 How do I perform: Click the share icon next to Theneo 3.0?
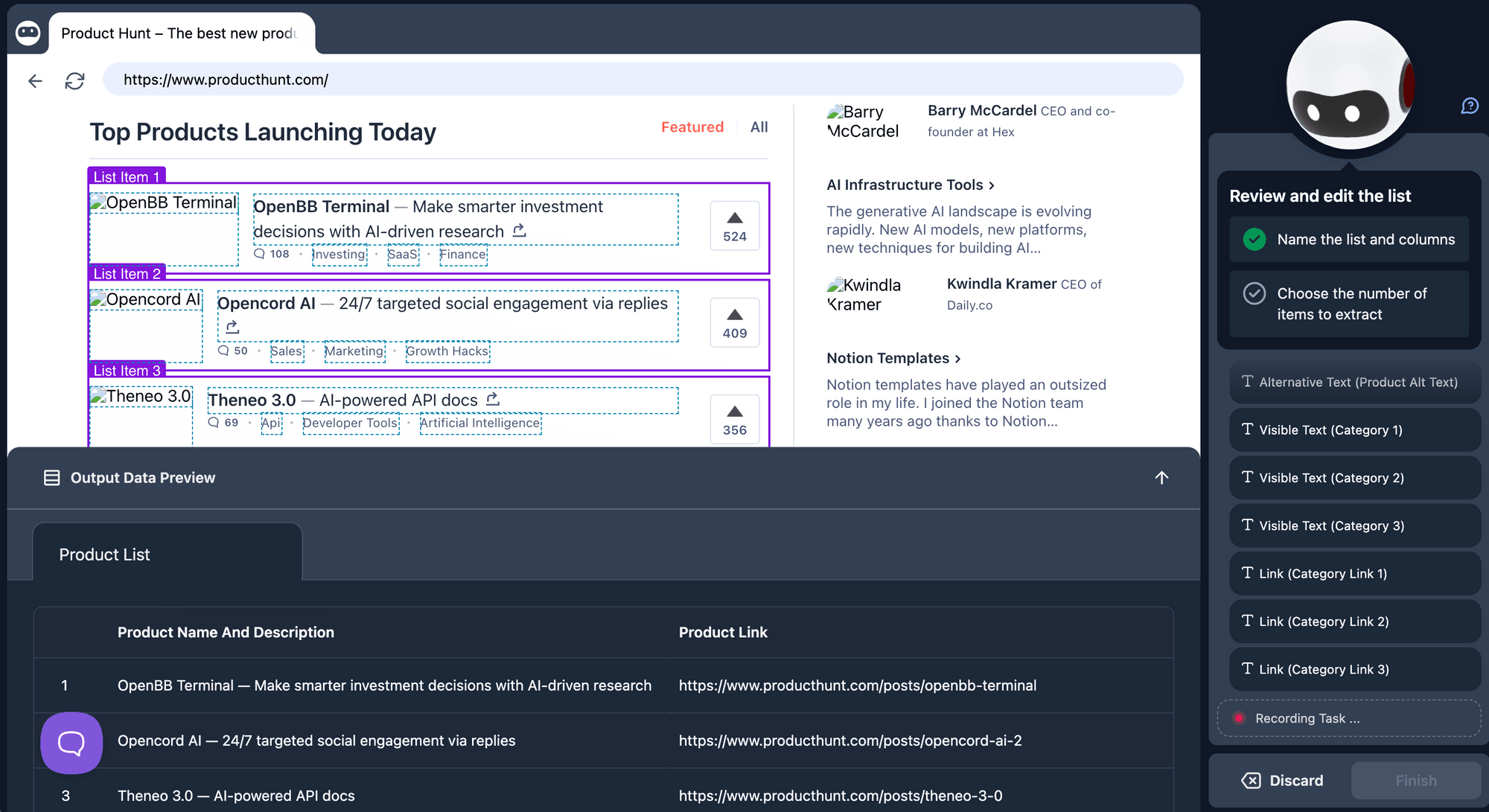pos(493,399)
